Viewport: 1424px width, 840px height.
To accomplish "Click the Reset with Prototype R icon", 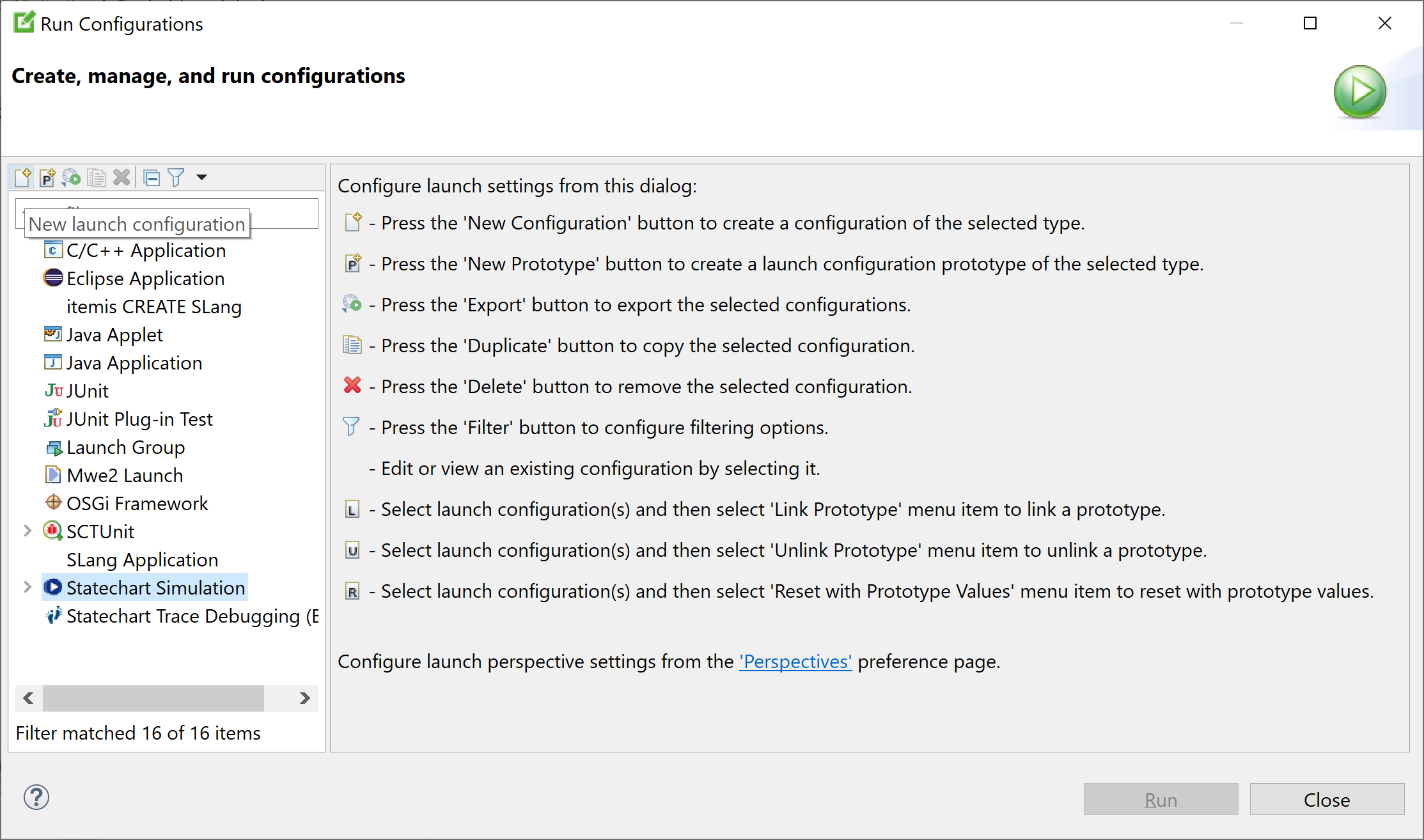I will (352, 591).
